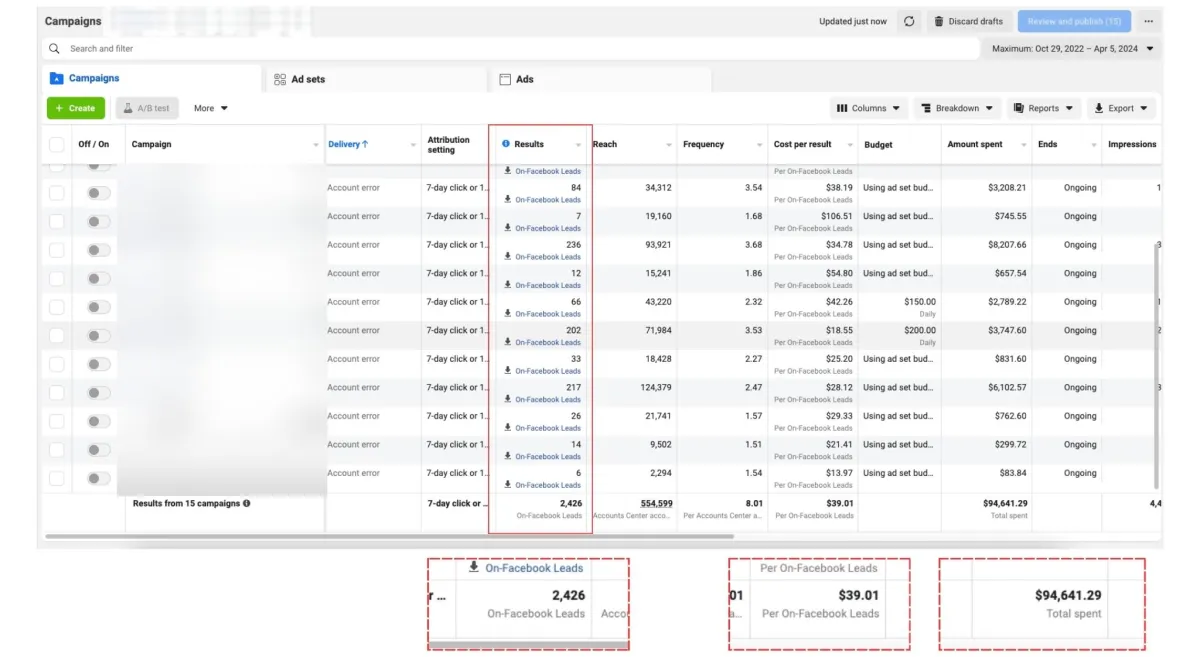This screenshot has width=1200, height=657.
Task: Click the info icon beside Results from 15 campaigns
Action: pyautogui.click(x=247, y=504)
